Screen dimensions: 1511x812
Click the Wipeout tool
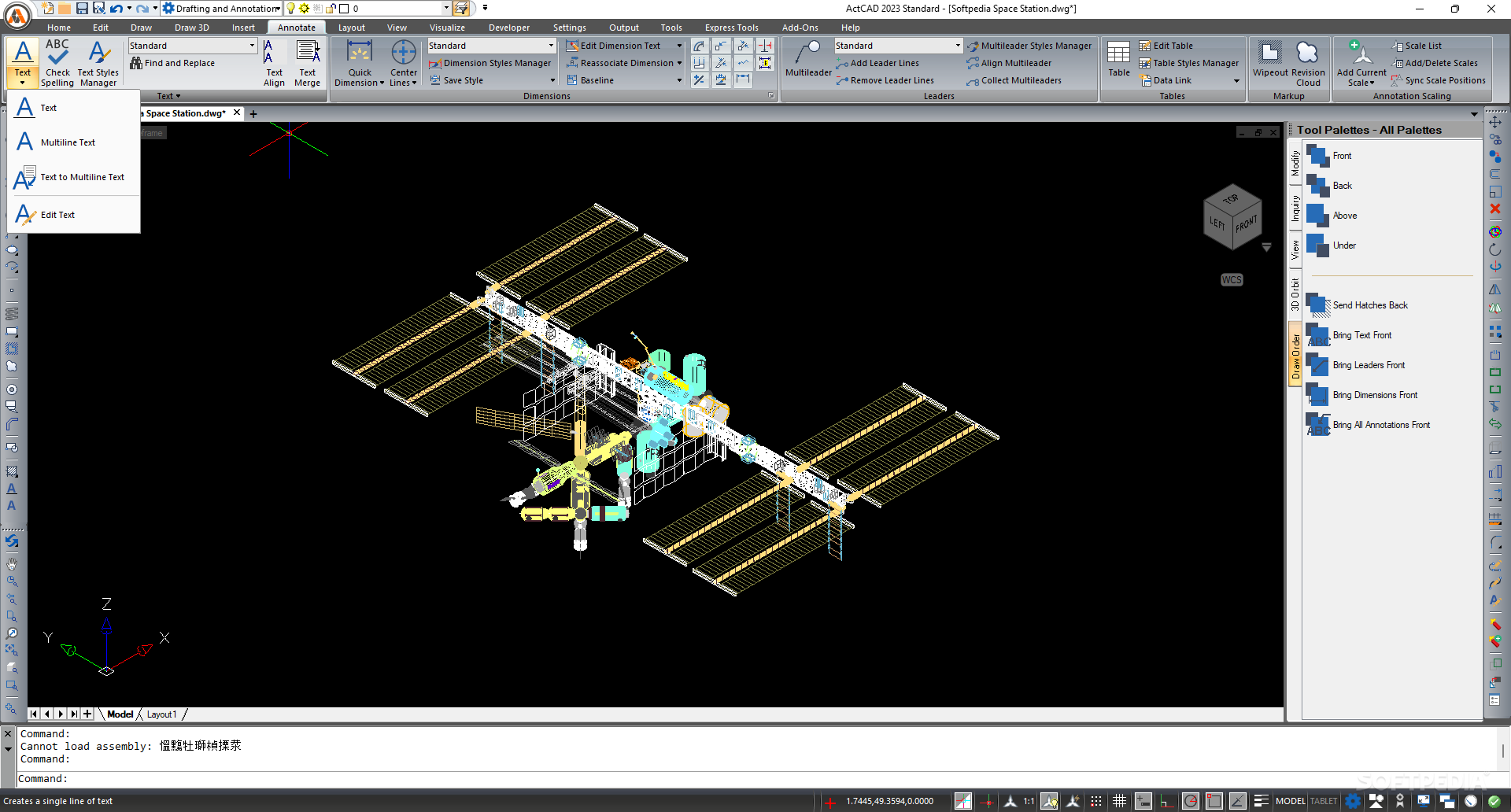tap(1270, 59)
